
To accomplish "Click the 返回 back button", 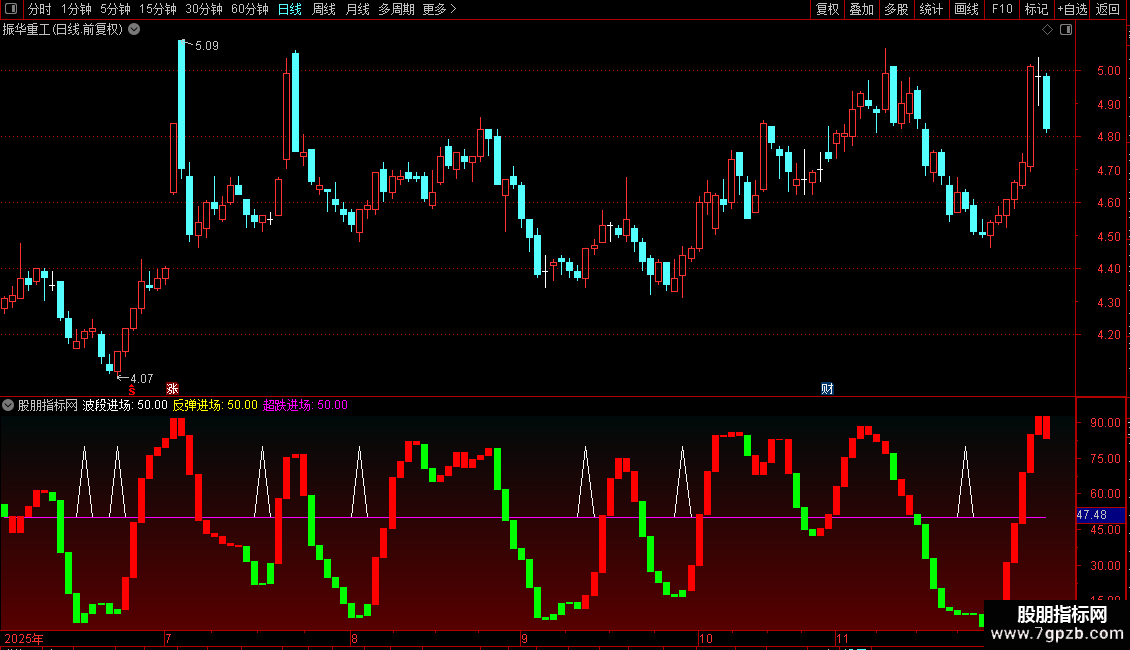I will [x=1108, y=9].
